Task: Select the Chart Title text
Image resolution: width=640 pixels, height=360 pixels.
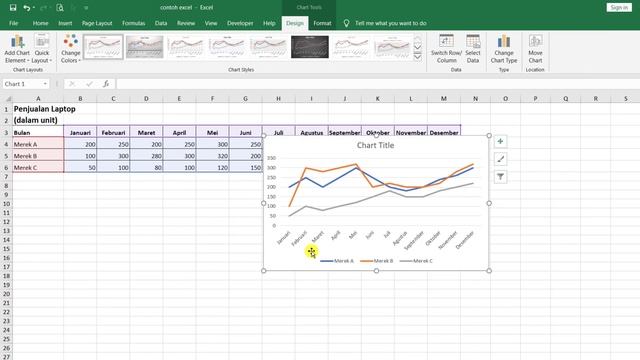Action: (376, 145)
